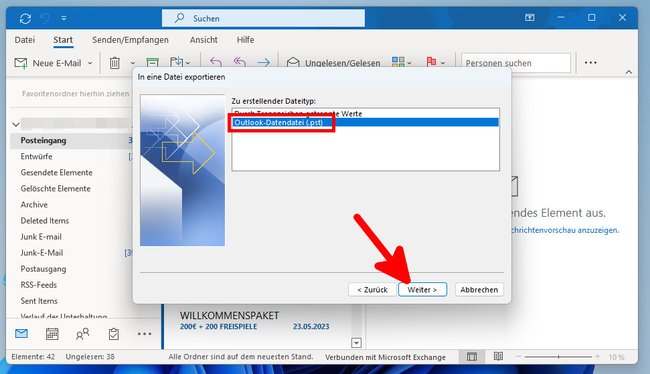650x374 pixels.
Task: Click the Send/Receive all folders sync icon
Action: 25,18
